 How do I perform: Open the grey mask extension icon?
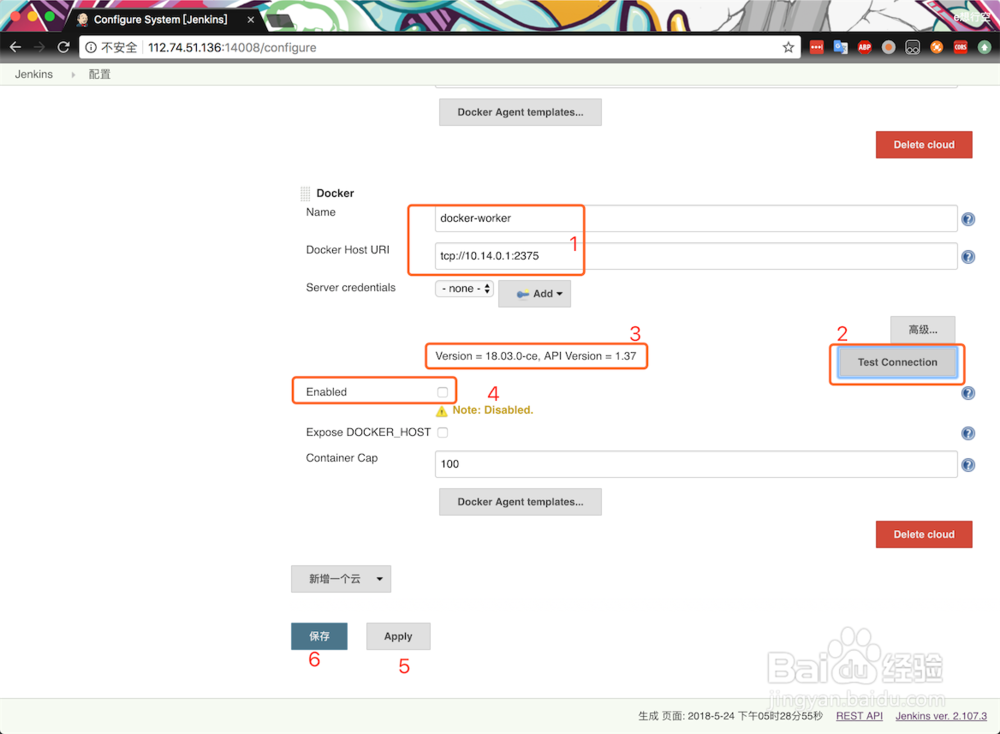click(913, 47)
